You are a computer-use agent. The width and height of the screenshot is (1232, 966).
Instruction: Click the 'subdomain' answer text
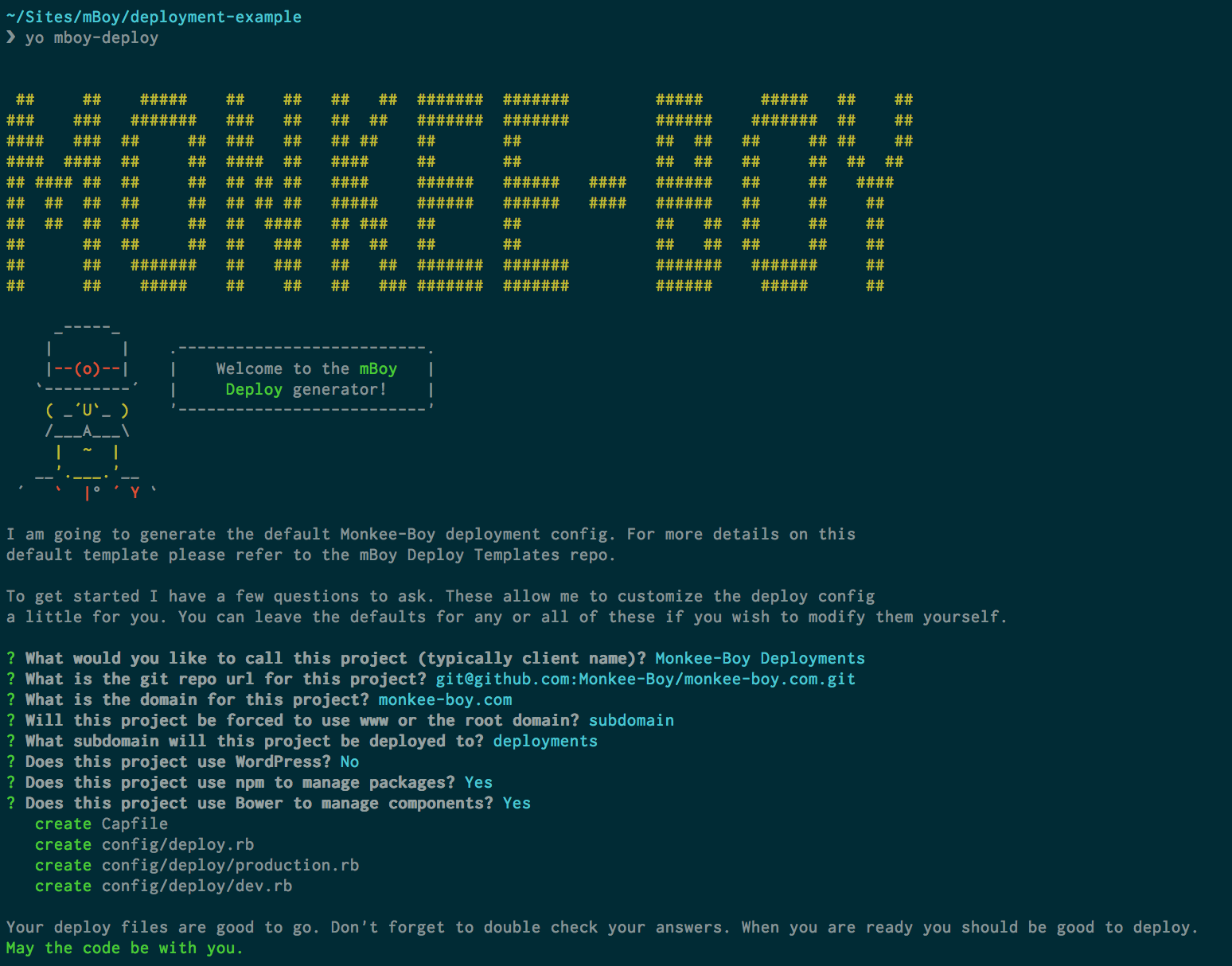pyautogui.click(x=631, y=720)
